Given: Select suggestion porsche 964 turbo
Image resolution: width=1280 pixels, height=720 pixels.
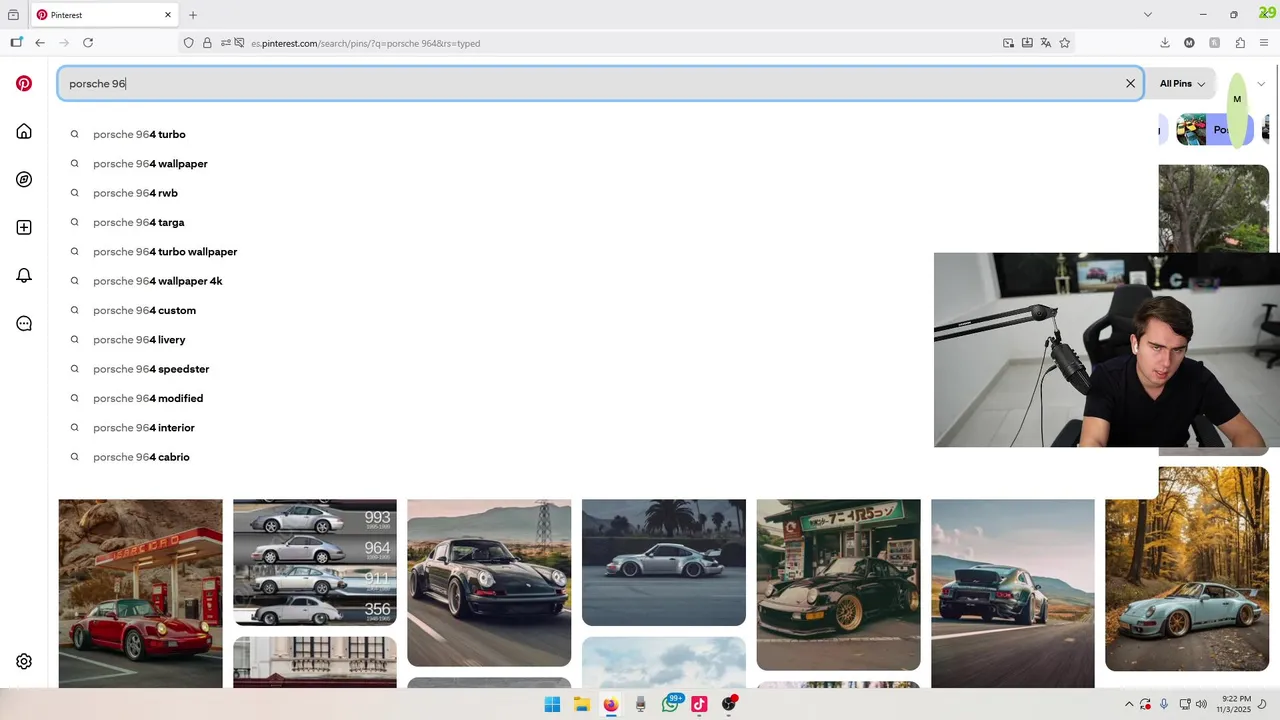Looking at the screenshot, I should click(139, 134).
